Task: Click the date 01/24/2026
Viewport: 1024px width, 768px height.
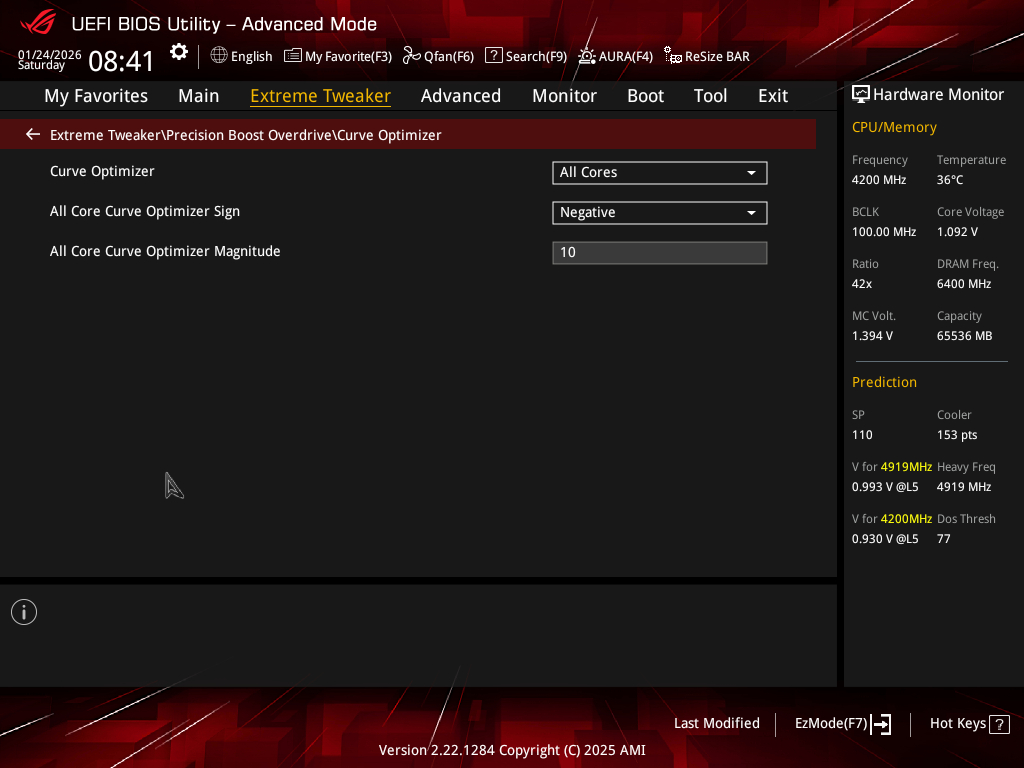Action: coord(50,54)
